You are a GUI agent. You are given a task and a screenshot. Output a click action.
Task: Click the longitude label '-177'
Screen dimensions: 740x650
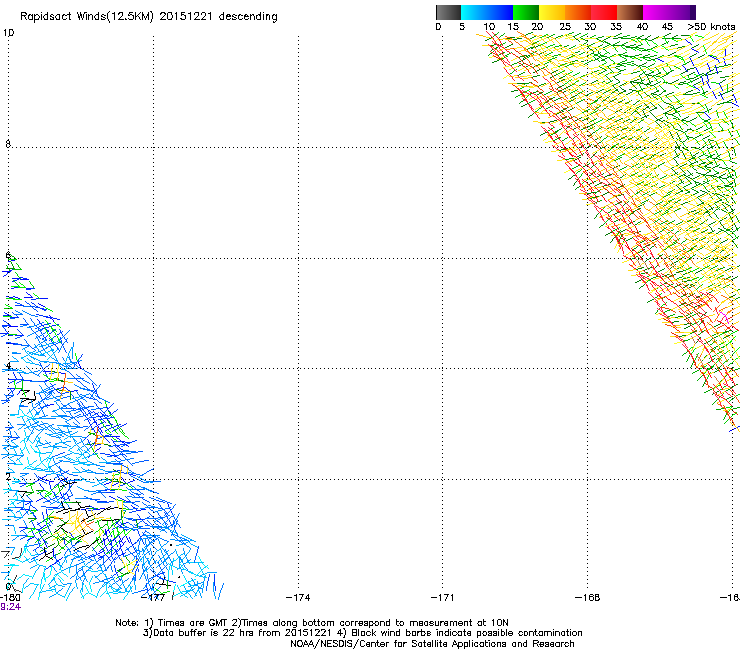tap(153, 598)
